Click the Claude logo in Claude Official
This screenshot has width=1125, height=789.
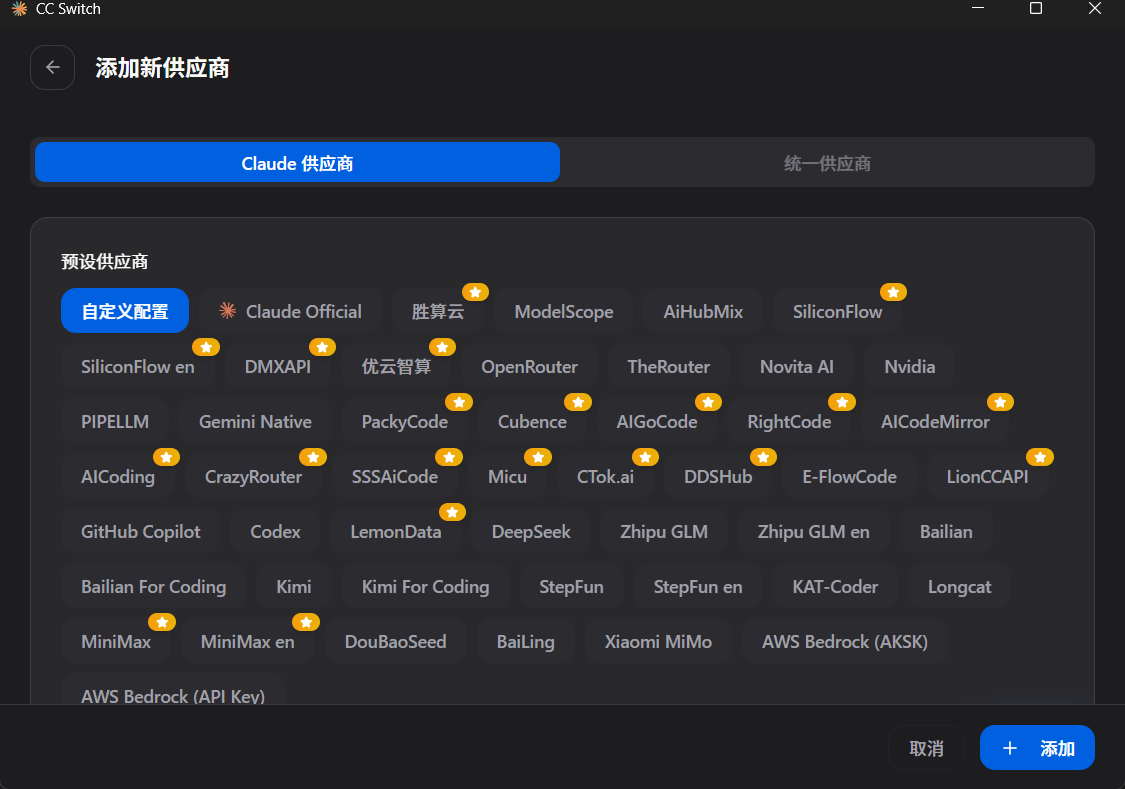click(227, 311)
